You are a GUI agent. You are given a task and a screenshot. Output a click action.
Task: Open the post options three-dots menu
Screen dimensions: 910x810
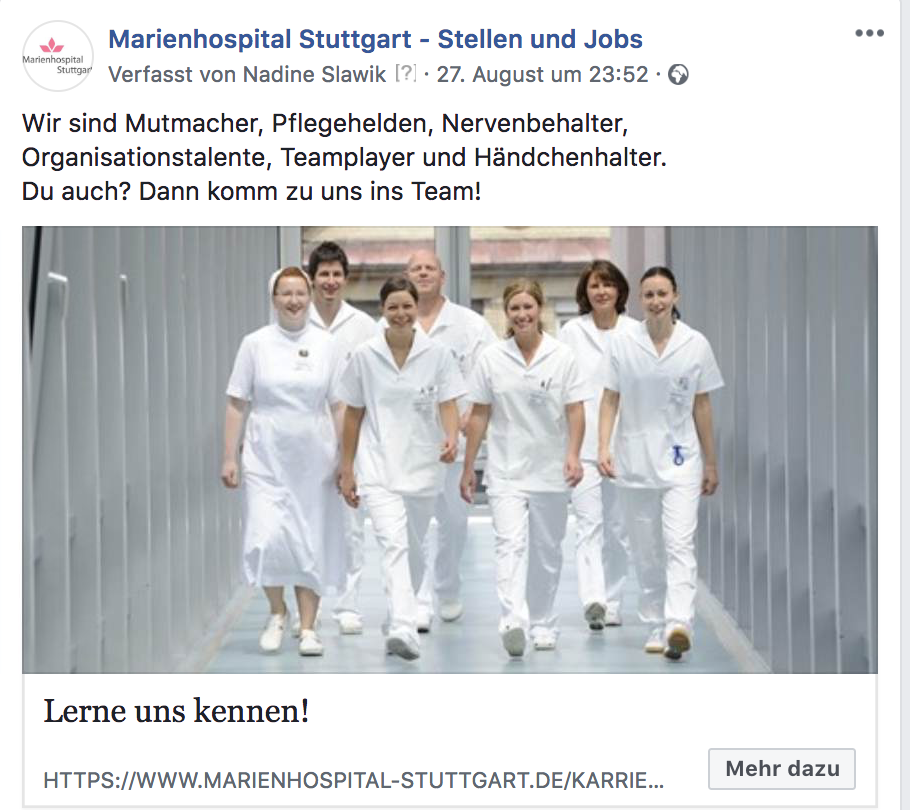pos(869,33)
